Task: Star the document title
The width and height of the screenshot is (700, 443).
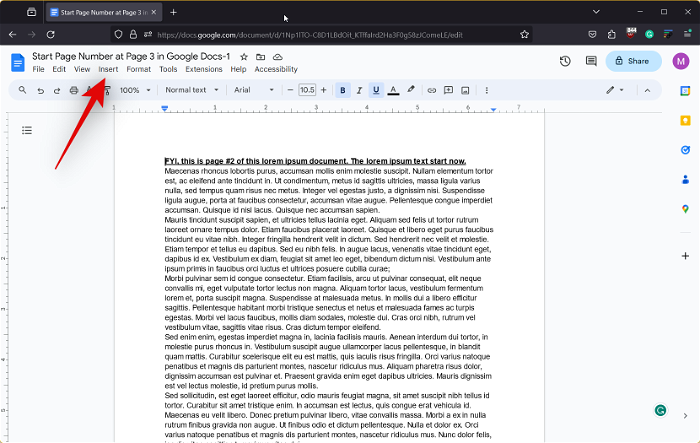Action: point(244,57)
